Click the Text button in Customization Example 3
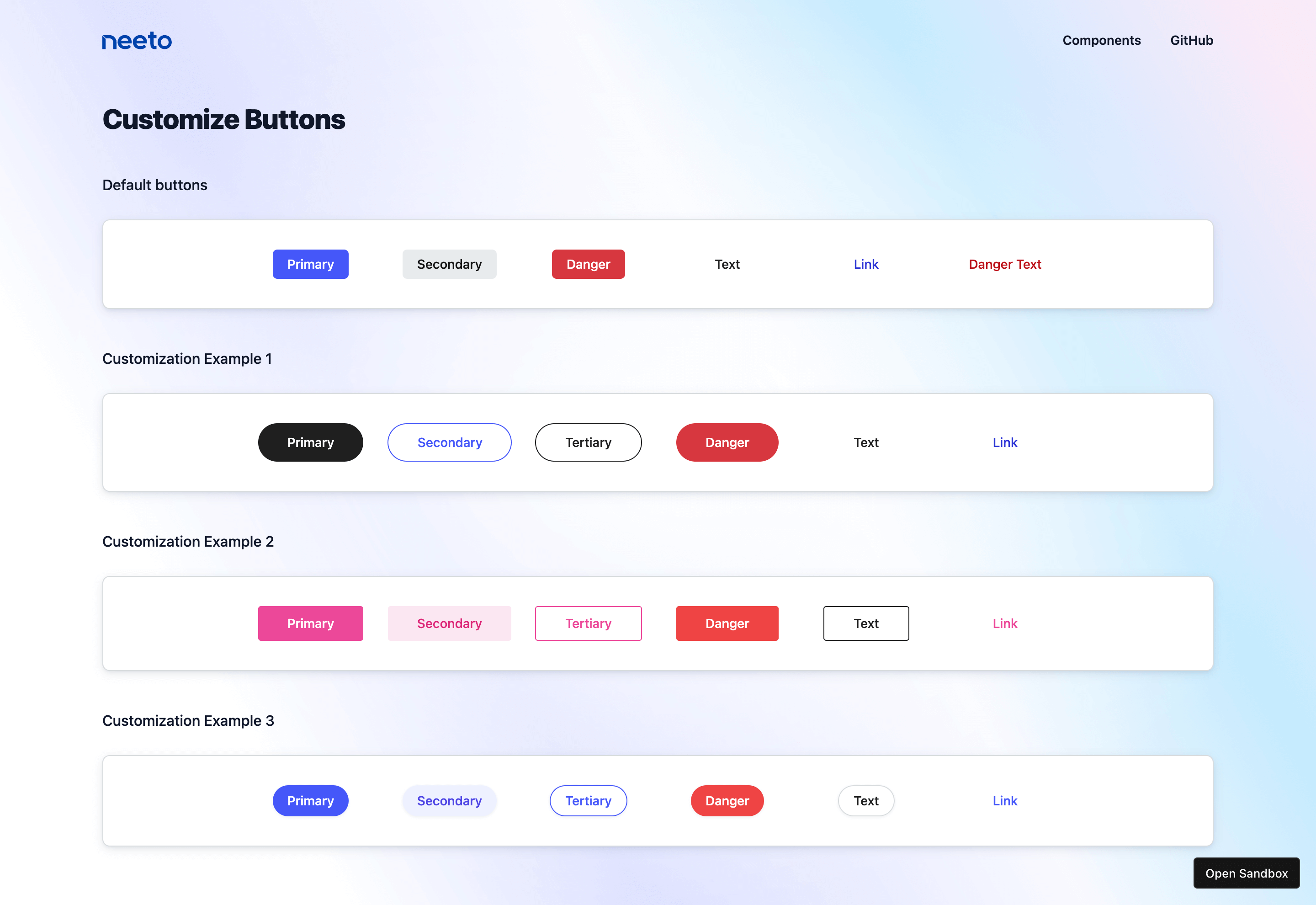Image resolution: width=1316 pixels, height=905 pixels. (865, 800)
